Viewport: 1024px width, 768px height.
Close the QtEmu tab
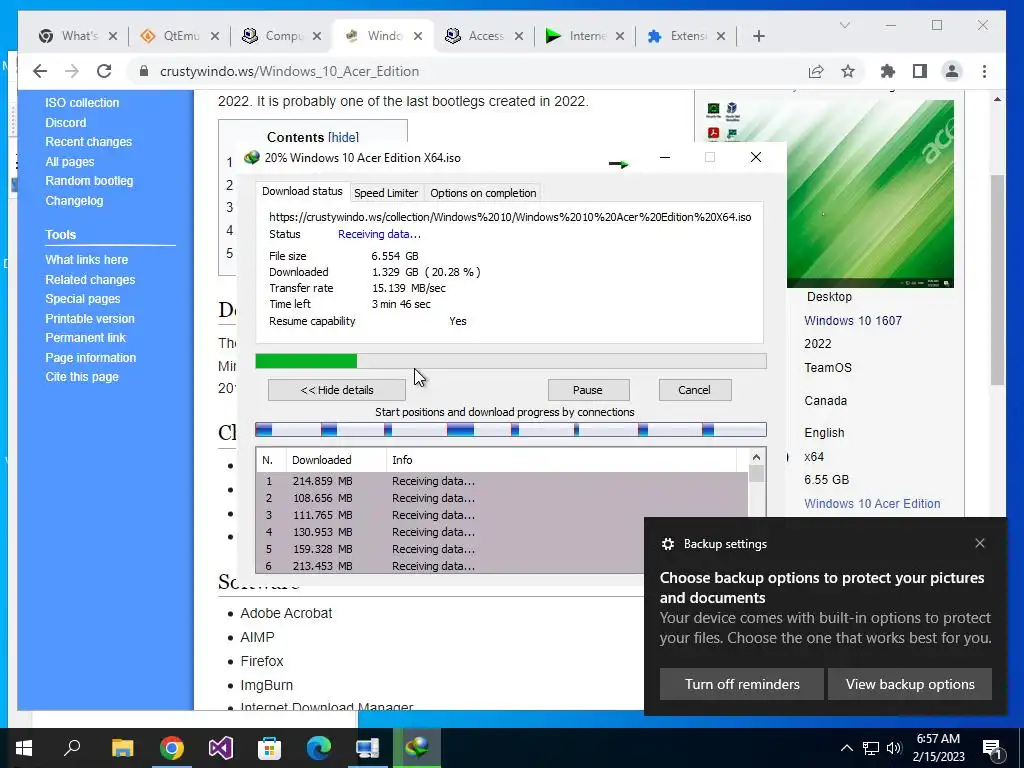click(215, 36)
